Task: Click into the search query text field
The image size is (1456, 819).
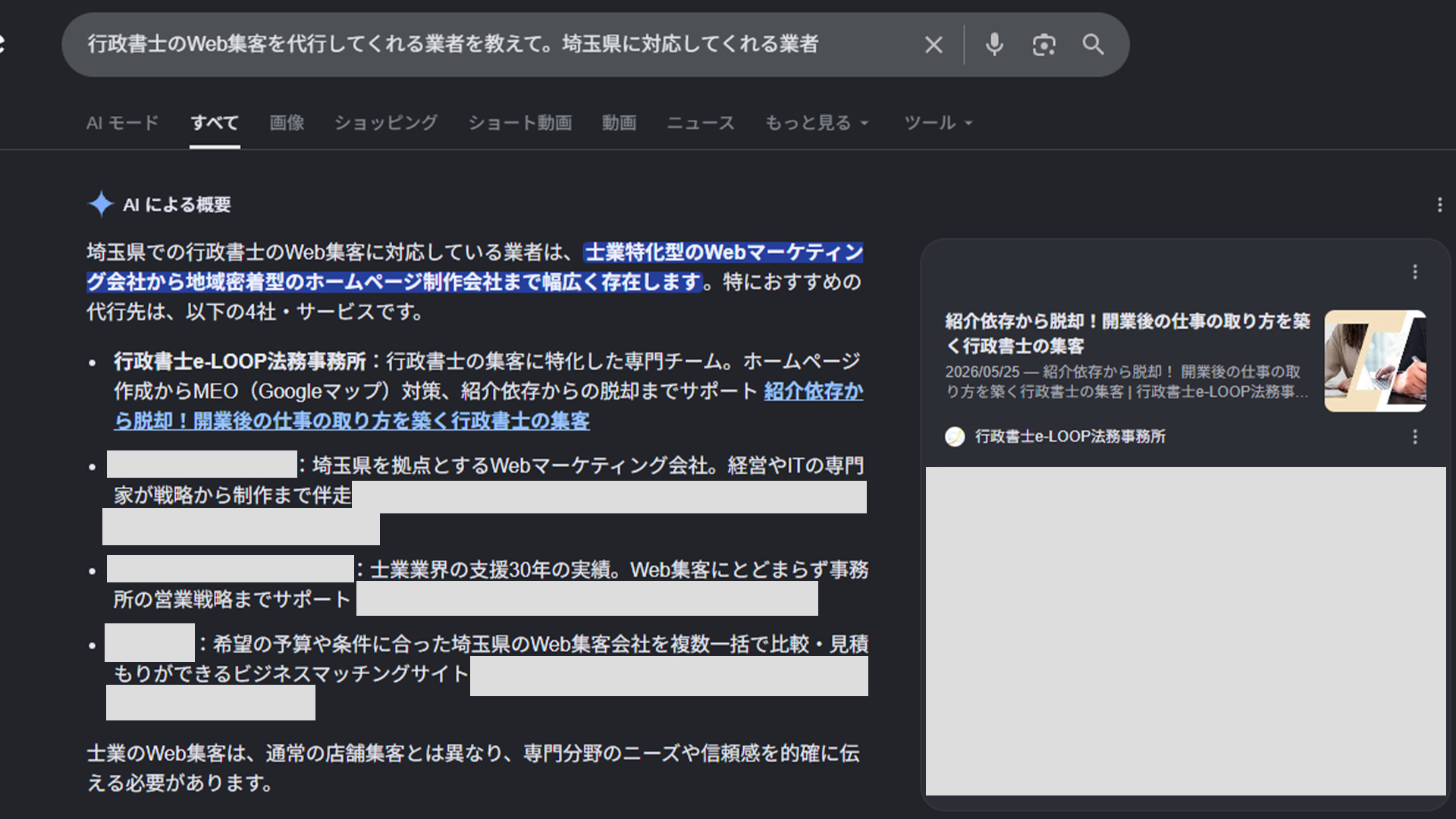Action: point(453,44)
